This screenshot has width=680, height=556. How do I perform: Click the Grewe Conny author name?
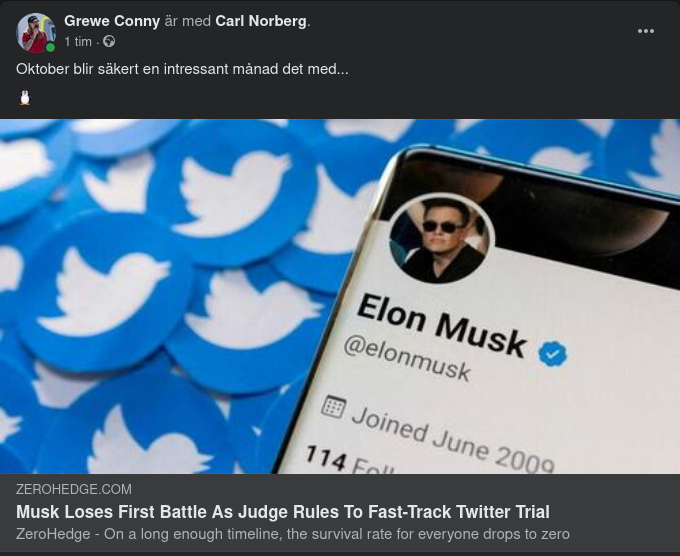112,21
